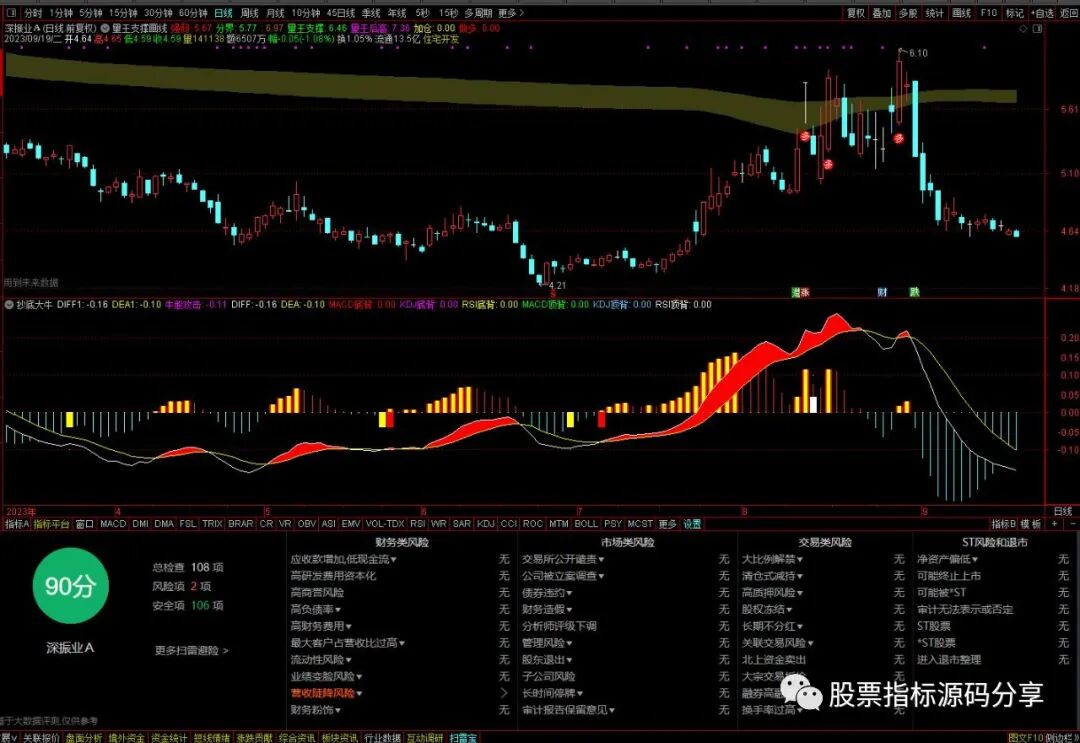
Task: Click the 设置 indicator settings button
Action: pyautogui.click(x=692, y=524)
